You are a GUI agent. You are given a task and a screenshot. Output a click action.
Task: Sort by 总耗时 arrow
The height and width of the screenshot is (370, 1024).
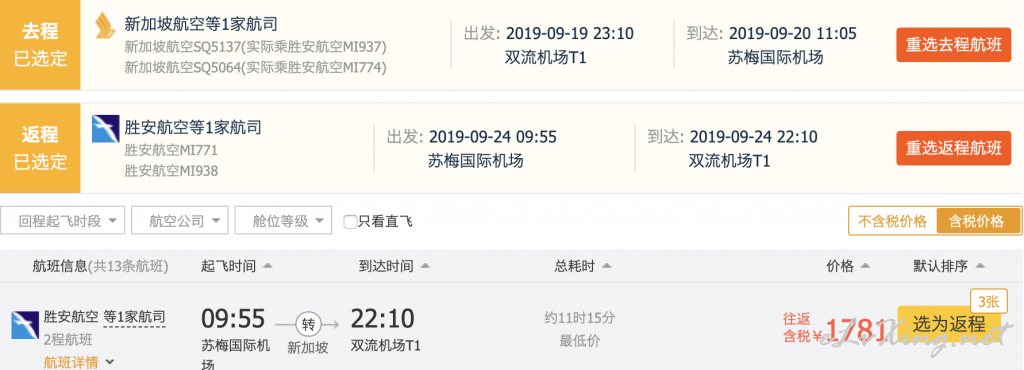click(x=607, y=266)
